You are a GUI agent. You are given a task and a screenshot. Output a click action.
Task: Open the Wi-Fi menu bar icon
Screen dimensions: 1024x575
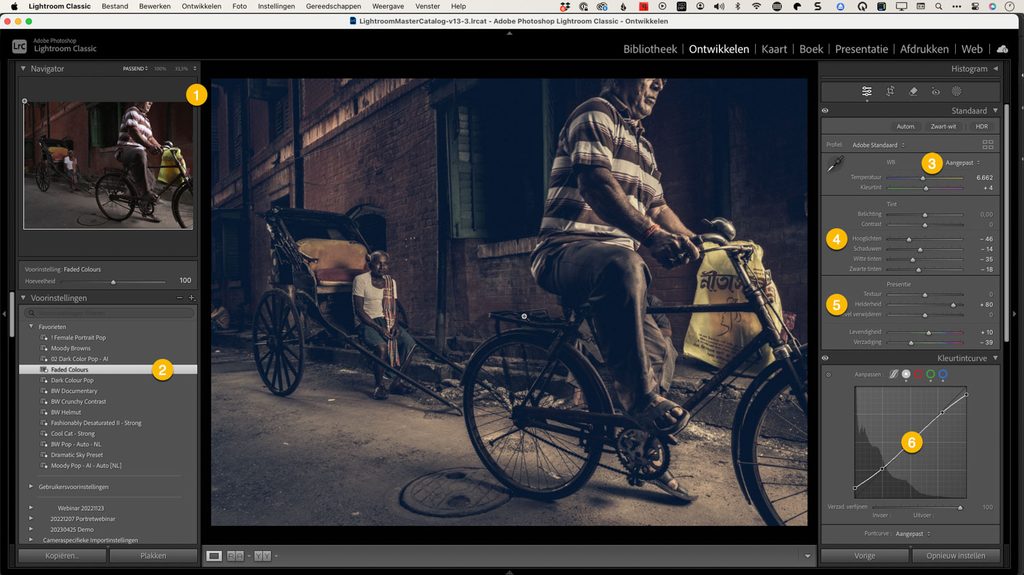[756, 6]
